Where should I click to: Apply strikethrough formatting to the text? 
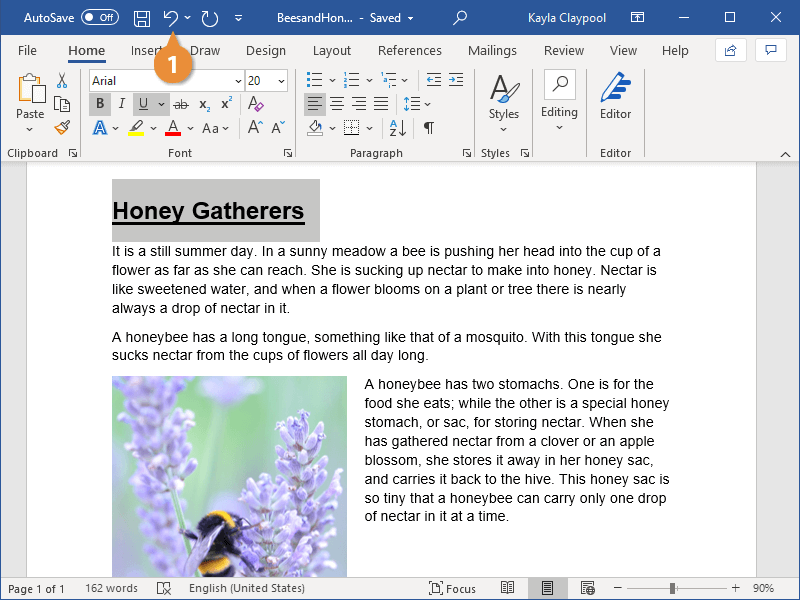click(181, 104)
